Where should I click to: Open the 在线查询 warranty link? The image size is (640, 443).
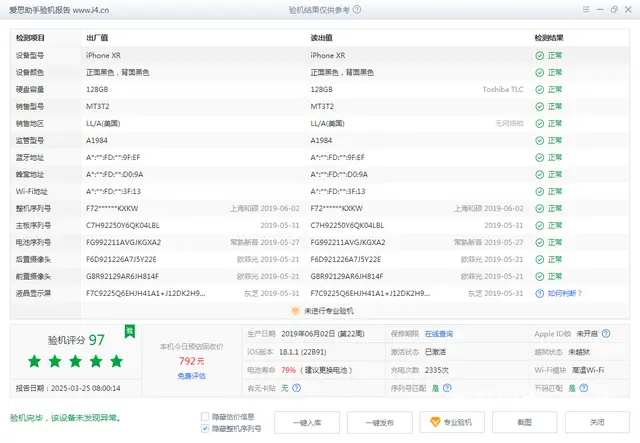(x=438, y=334)
